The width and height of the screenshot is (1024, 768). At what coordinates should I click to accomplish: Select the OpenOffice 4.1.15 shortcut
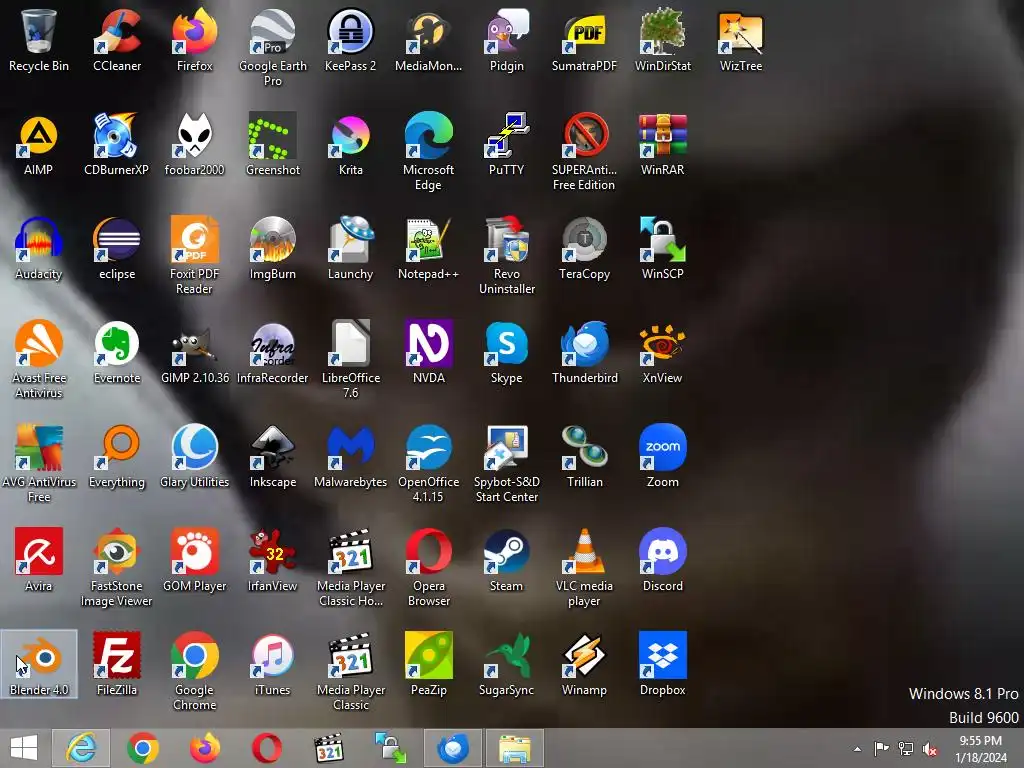click(428, 463)
